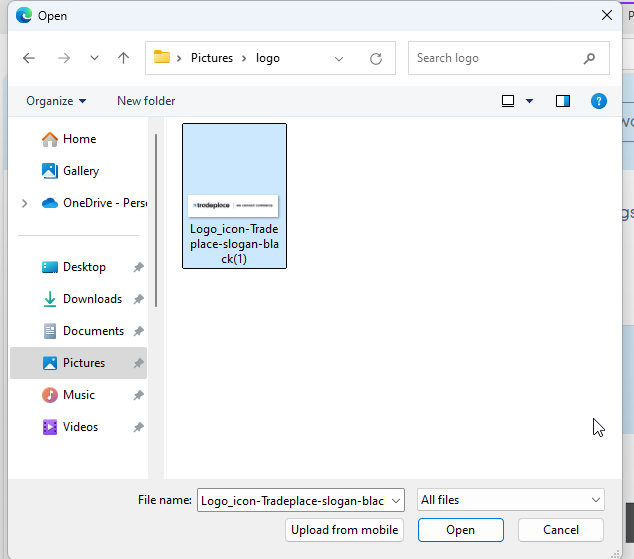The width and height of the screenshot is (634, 559).
Task: Select Pictures in quick access
Action: 78,363
